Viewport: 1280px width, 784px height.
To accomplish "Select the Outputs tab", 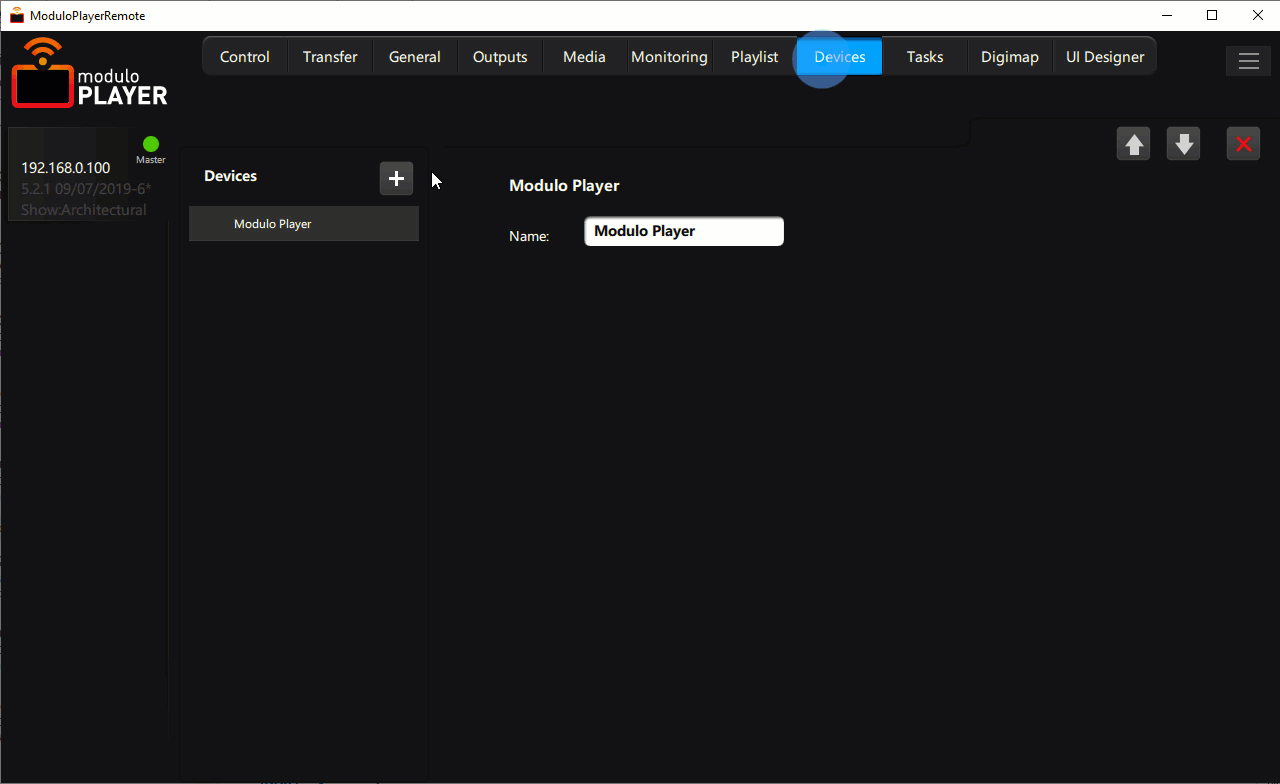I will click(x=500, y=57).
